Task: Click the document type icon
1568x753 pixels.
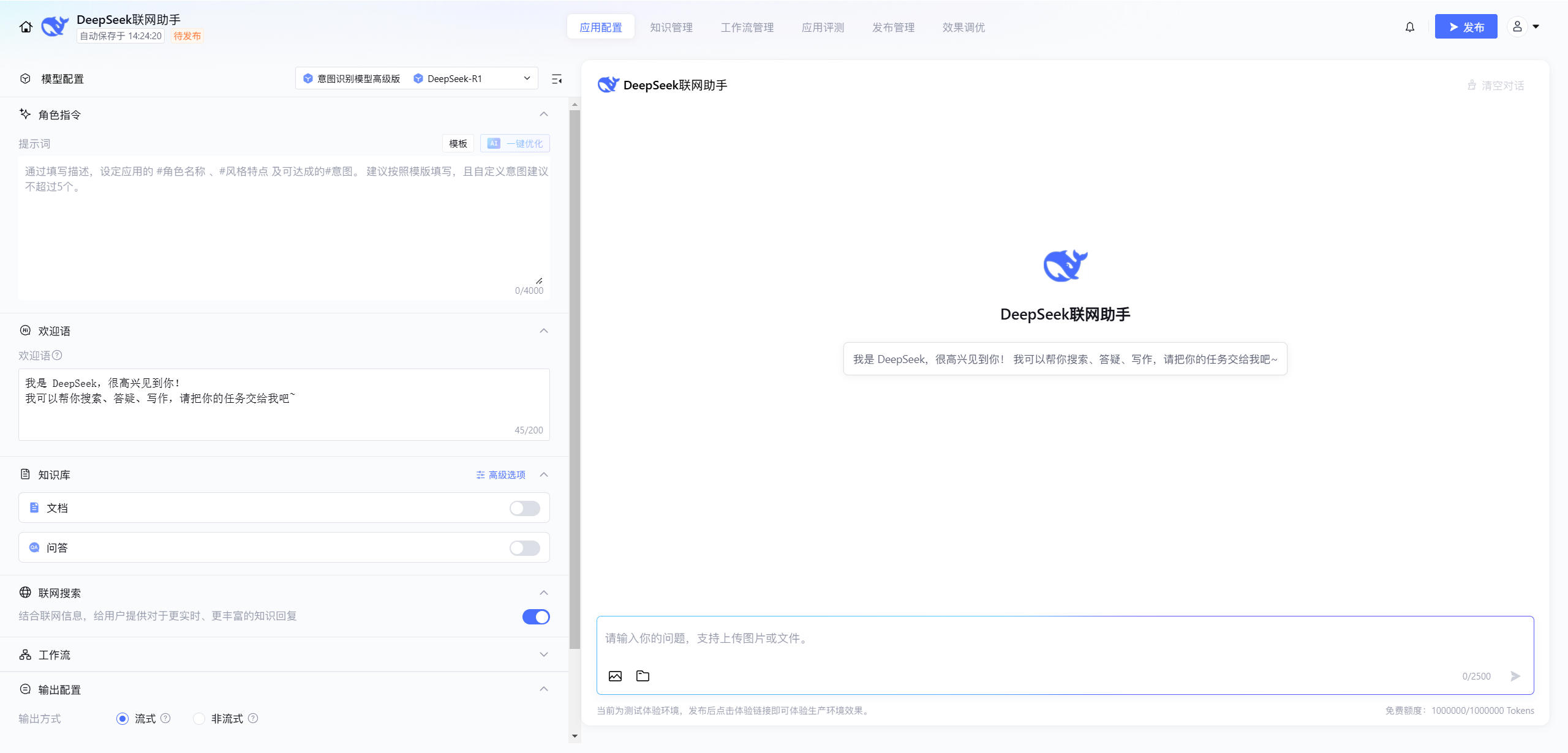Action: (34, 508)
